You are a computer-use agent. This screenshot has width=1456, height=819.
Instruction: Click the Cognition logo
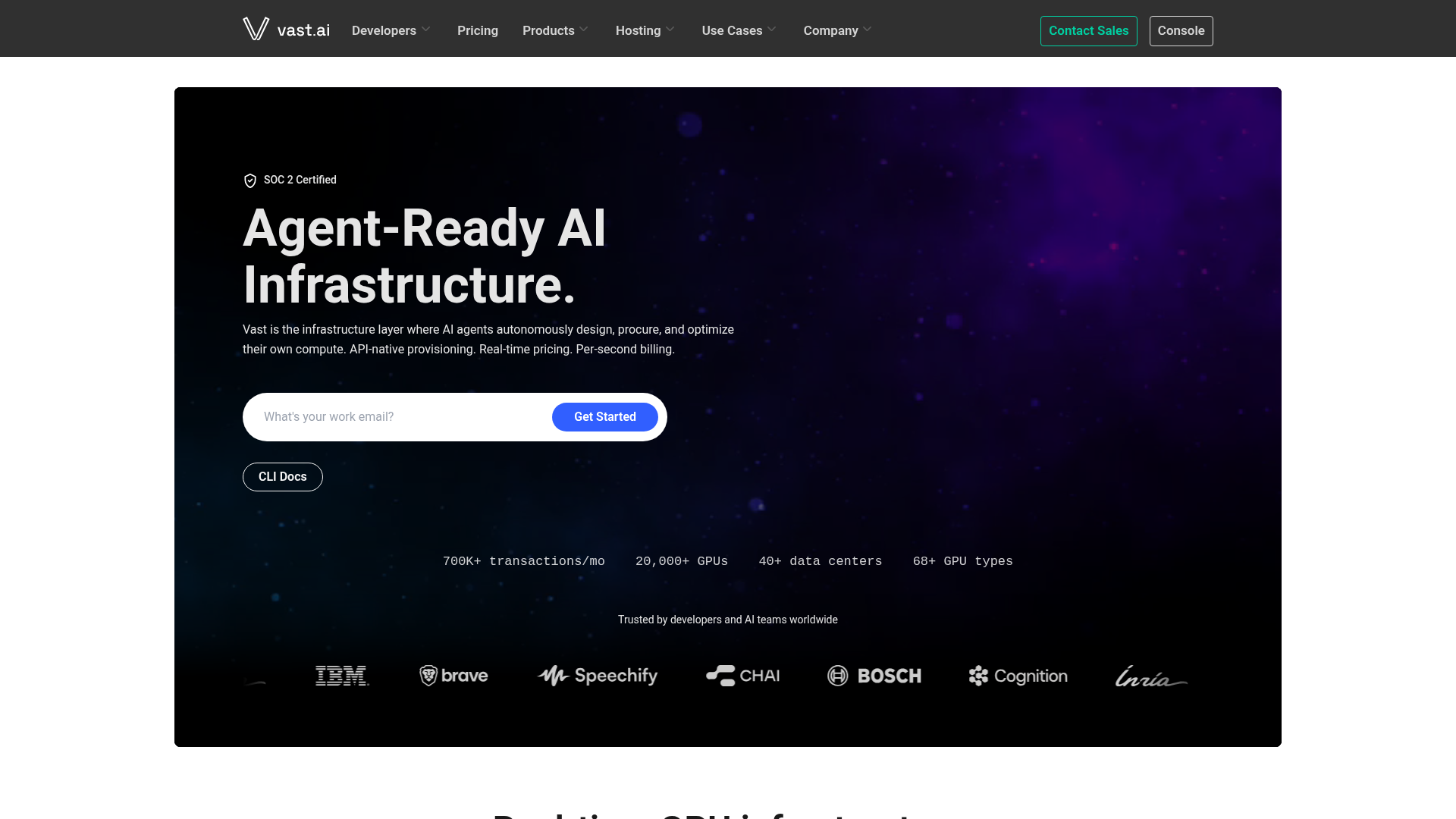coord(1018,676)
